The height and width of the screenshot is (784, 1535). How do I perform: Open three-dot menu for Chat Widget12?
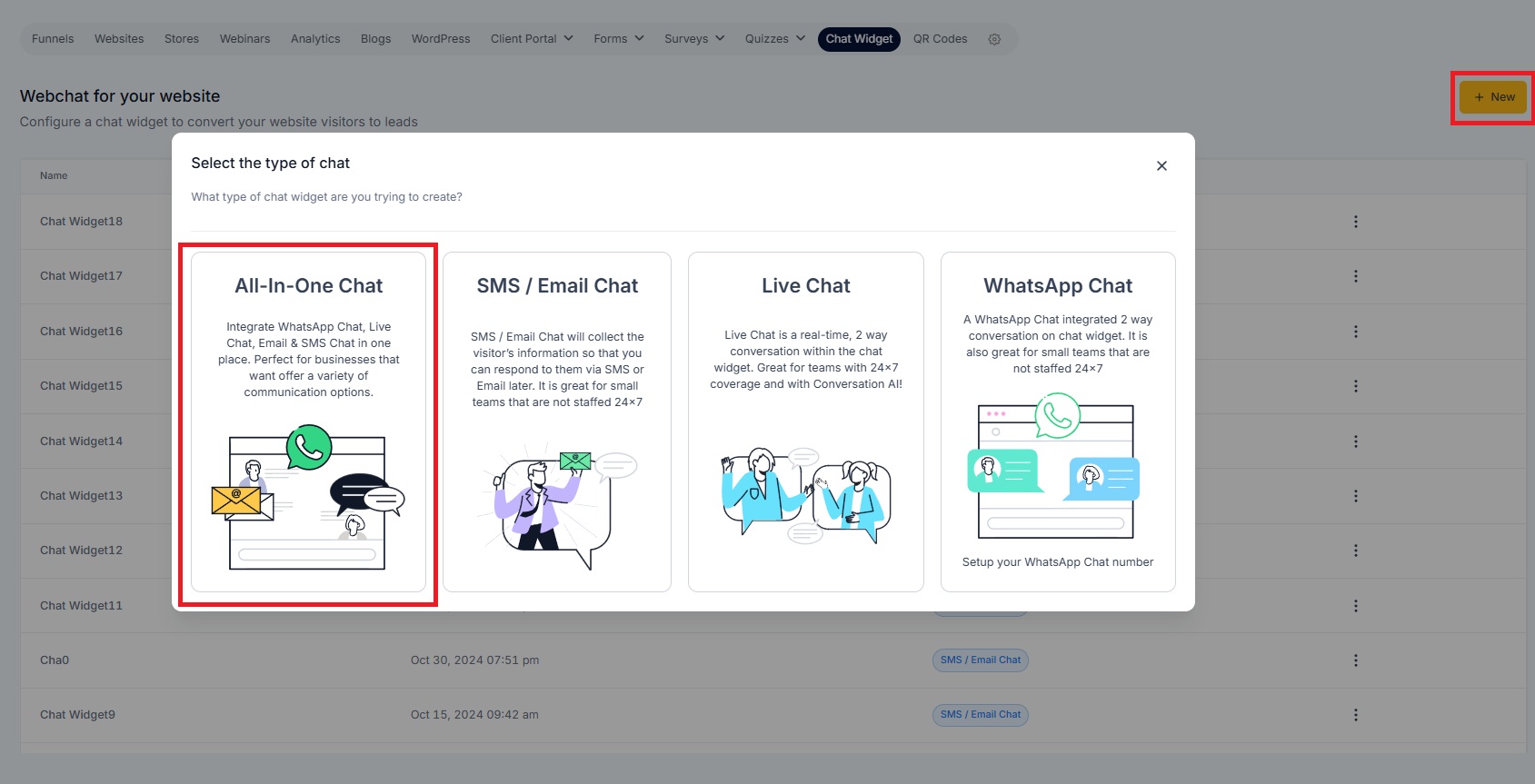(x=1355, y=551)
